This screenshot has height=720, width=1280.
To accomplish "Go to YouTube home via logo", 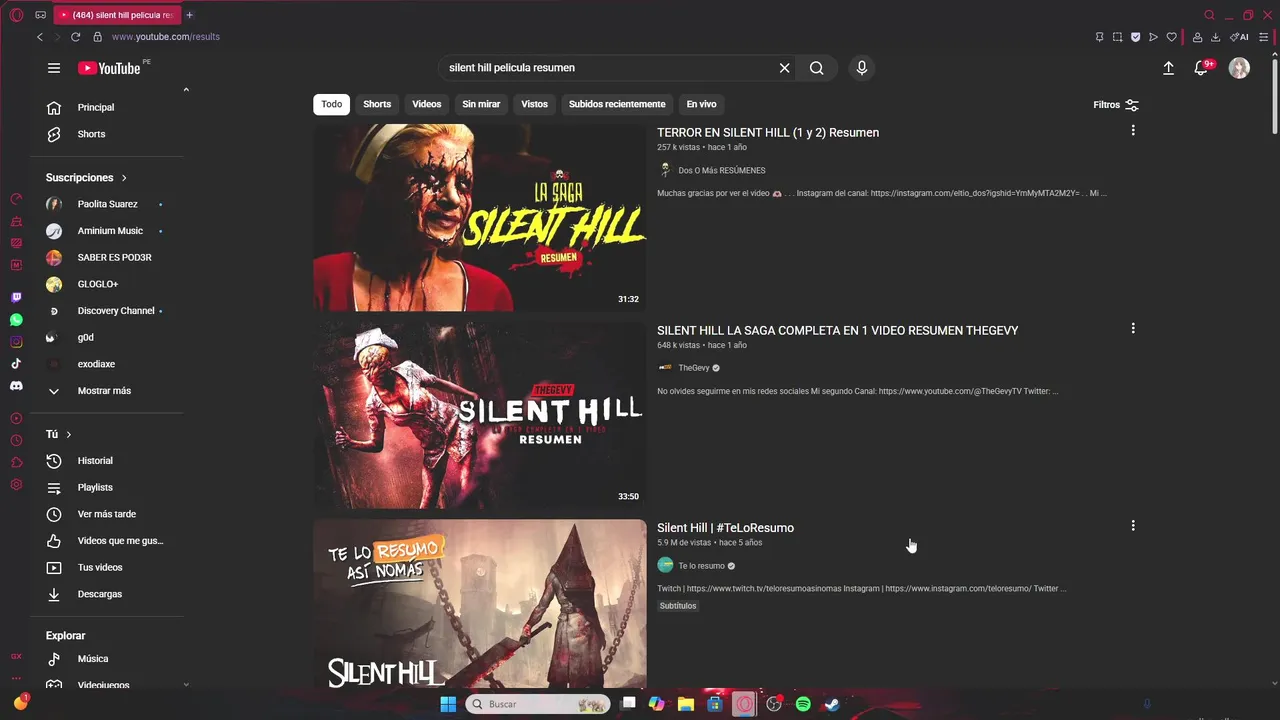I will [x=109, y=68].
